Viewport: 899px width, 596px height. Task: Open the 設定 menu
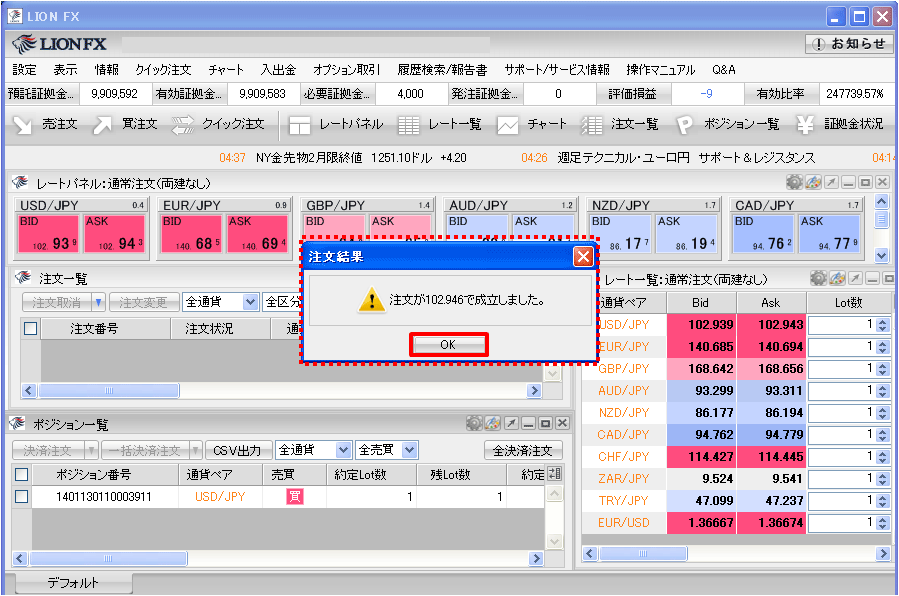pyautogui.click(x=24, y=70)
